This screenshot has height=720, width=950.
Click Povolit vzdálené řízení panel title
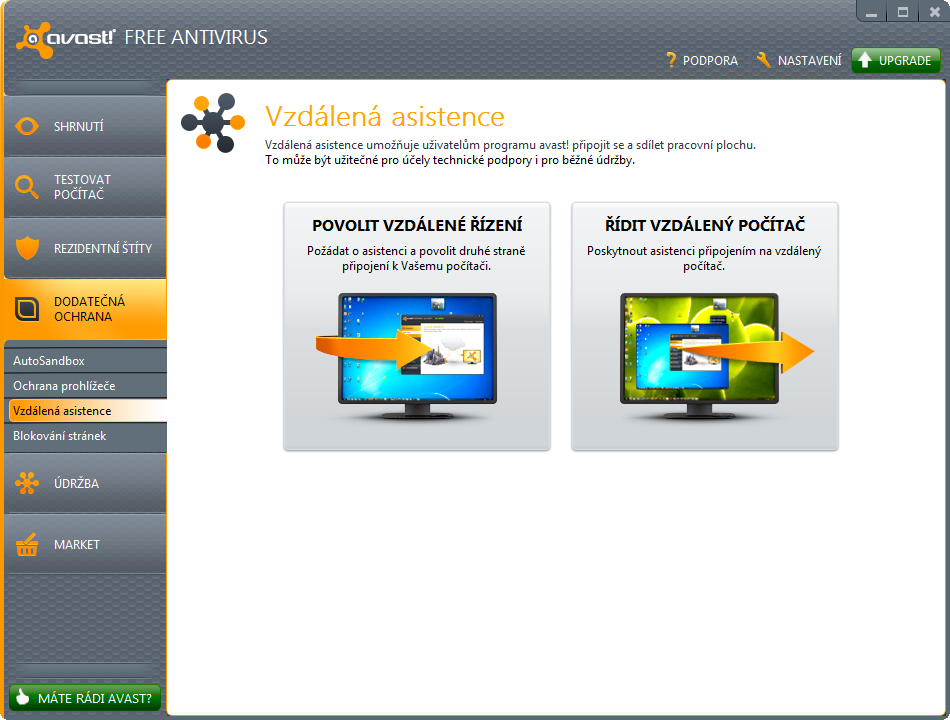pyautogui.click(x=417, y=225)
